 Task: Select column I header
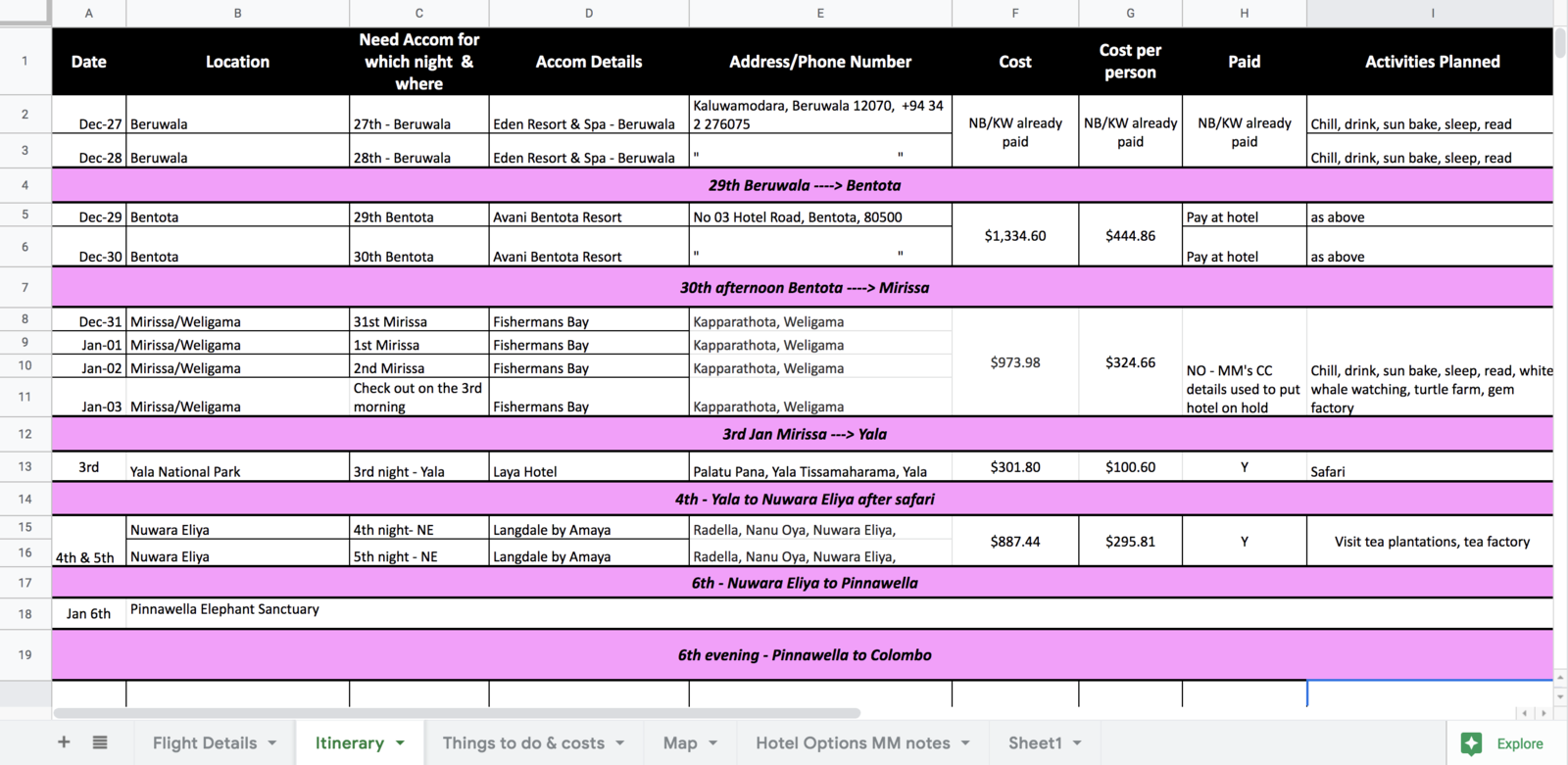click(1431, 13)
